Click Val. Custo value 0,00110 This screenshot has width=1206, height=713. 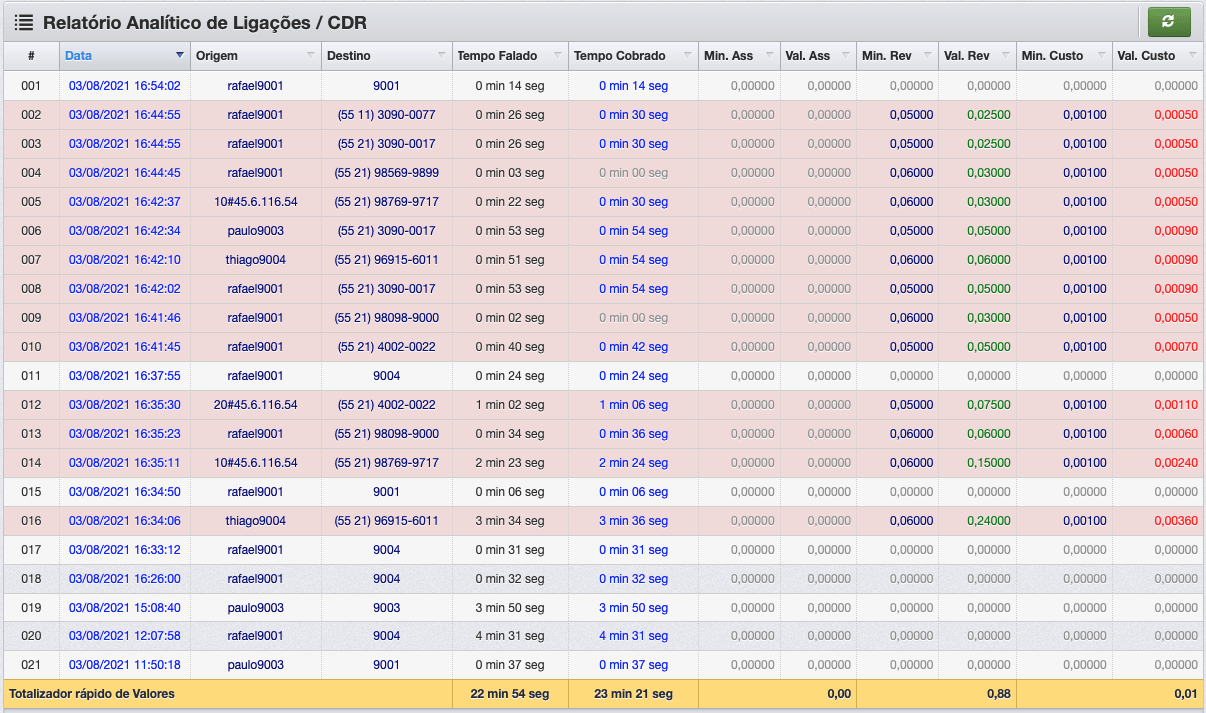(x=1176, y=405)
